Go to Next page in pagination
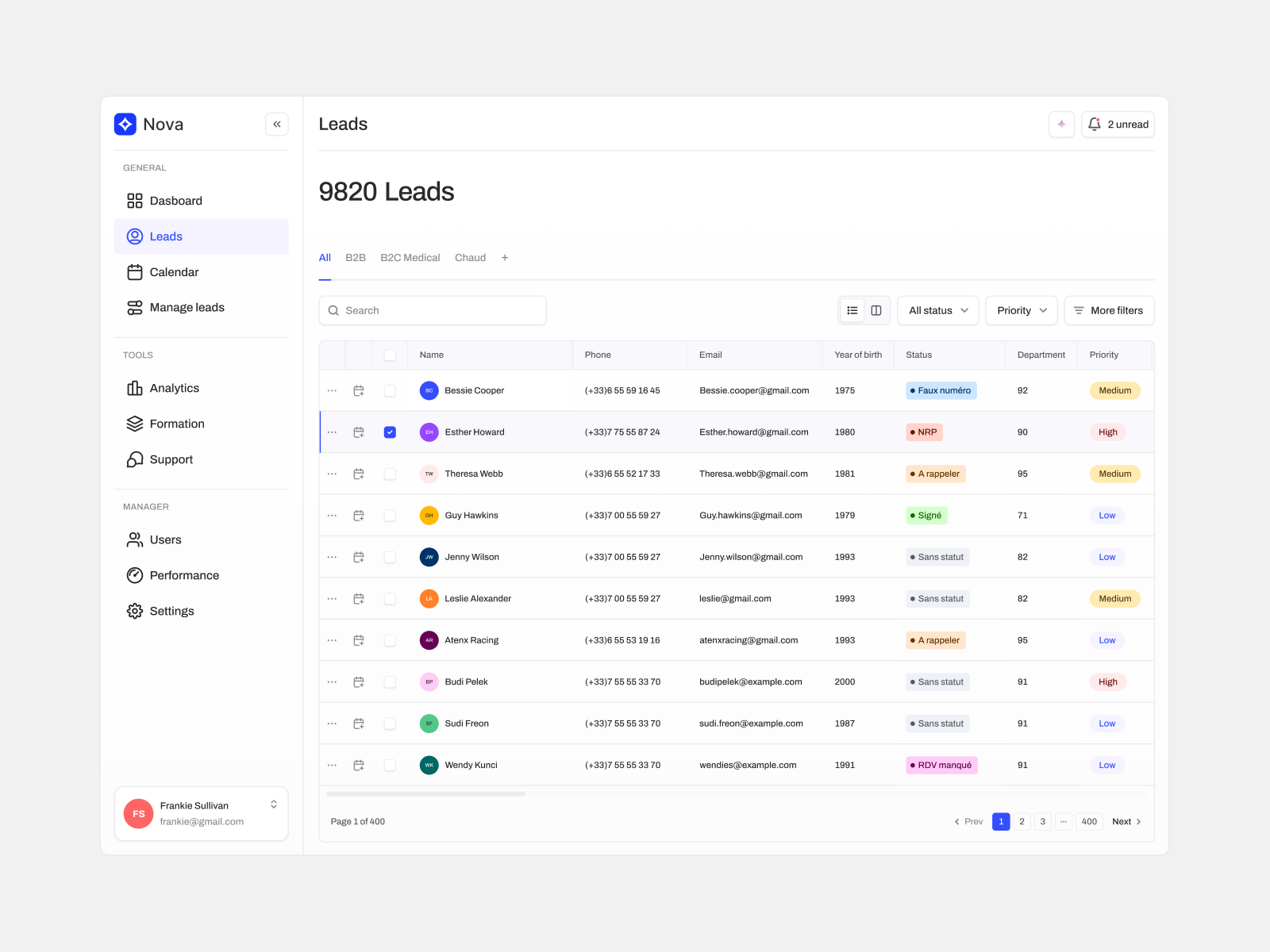 [x=1126, y=822]
